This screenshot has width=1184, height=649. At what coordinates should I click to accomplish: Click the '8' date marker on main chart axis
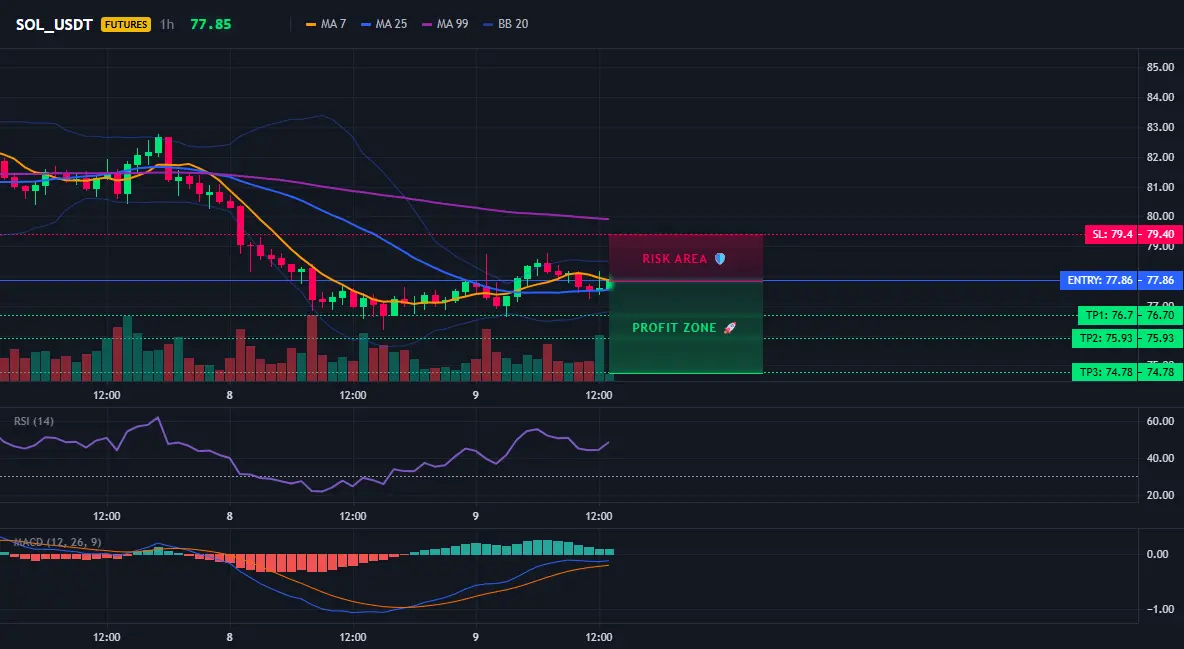pos(230,395)
